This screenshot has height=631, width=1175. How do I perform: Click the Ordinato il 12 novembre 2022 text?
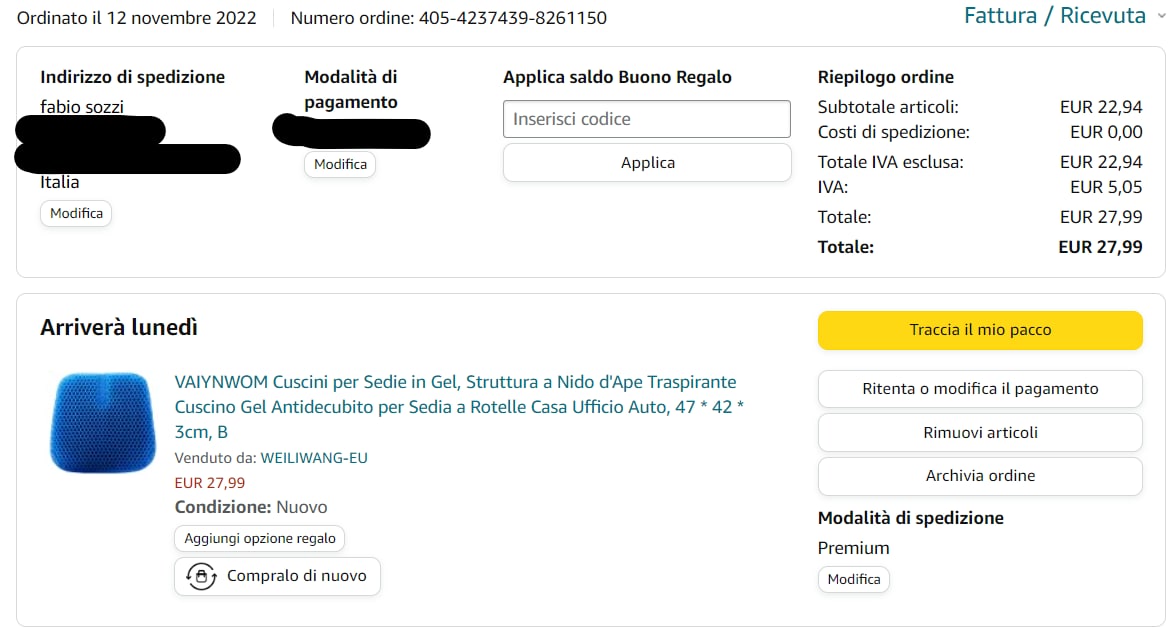tap(137, 18)
